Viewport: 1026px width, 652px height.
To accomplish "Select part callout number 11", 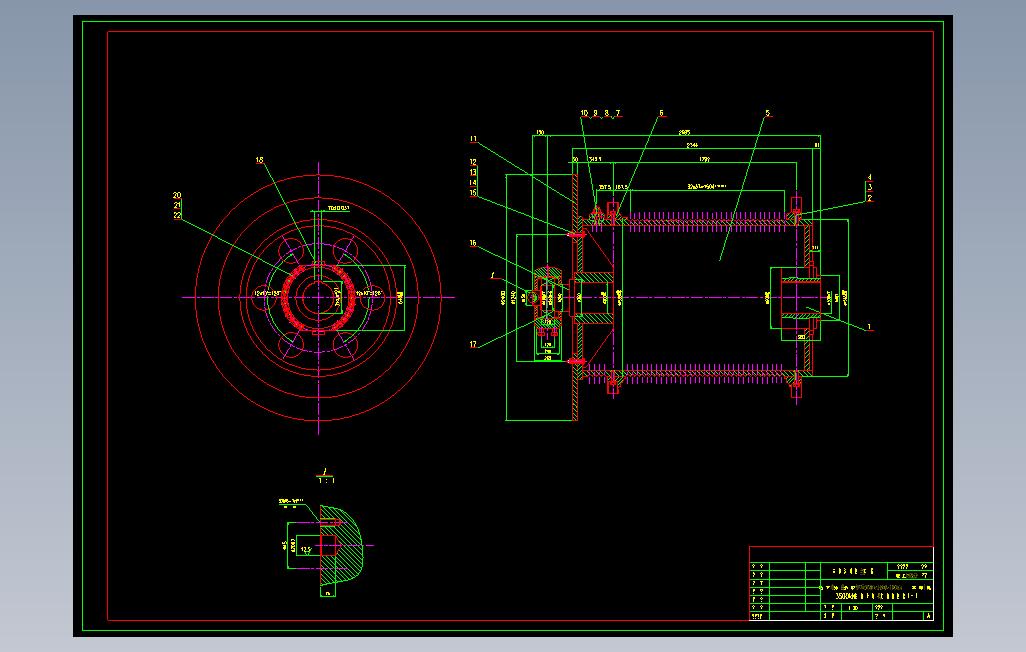I will click(473, 139).
